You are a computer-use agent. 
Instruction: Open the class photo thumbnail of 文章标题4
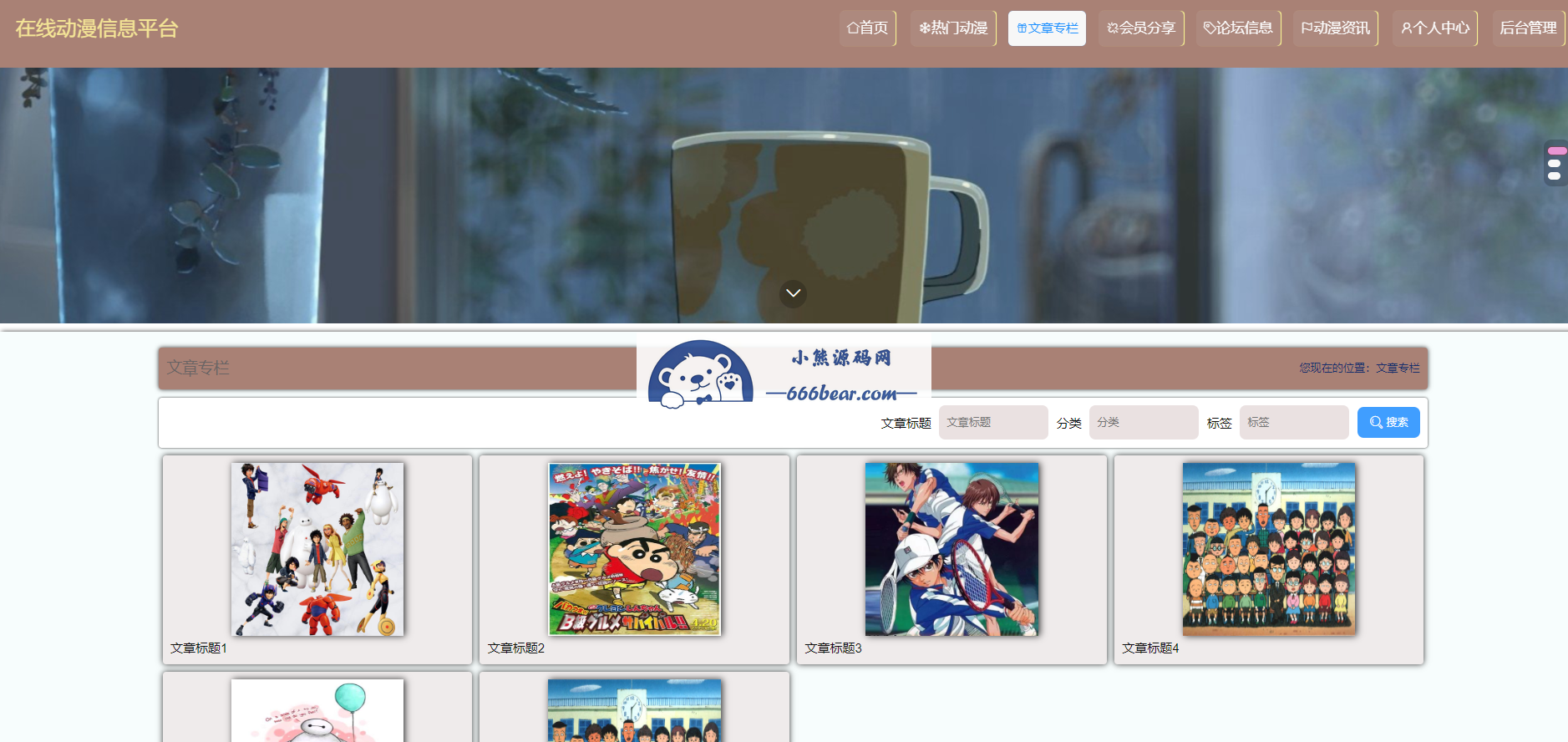pos(1269,549)
